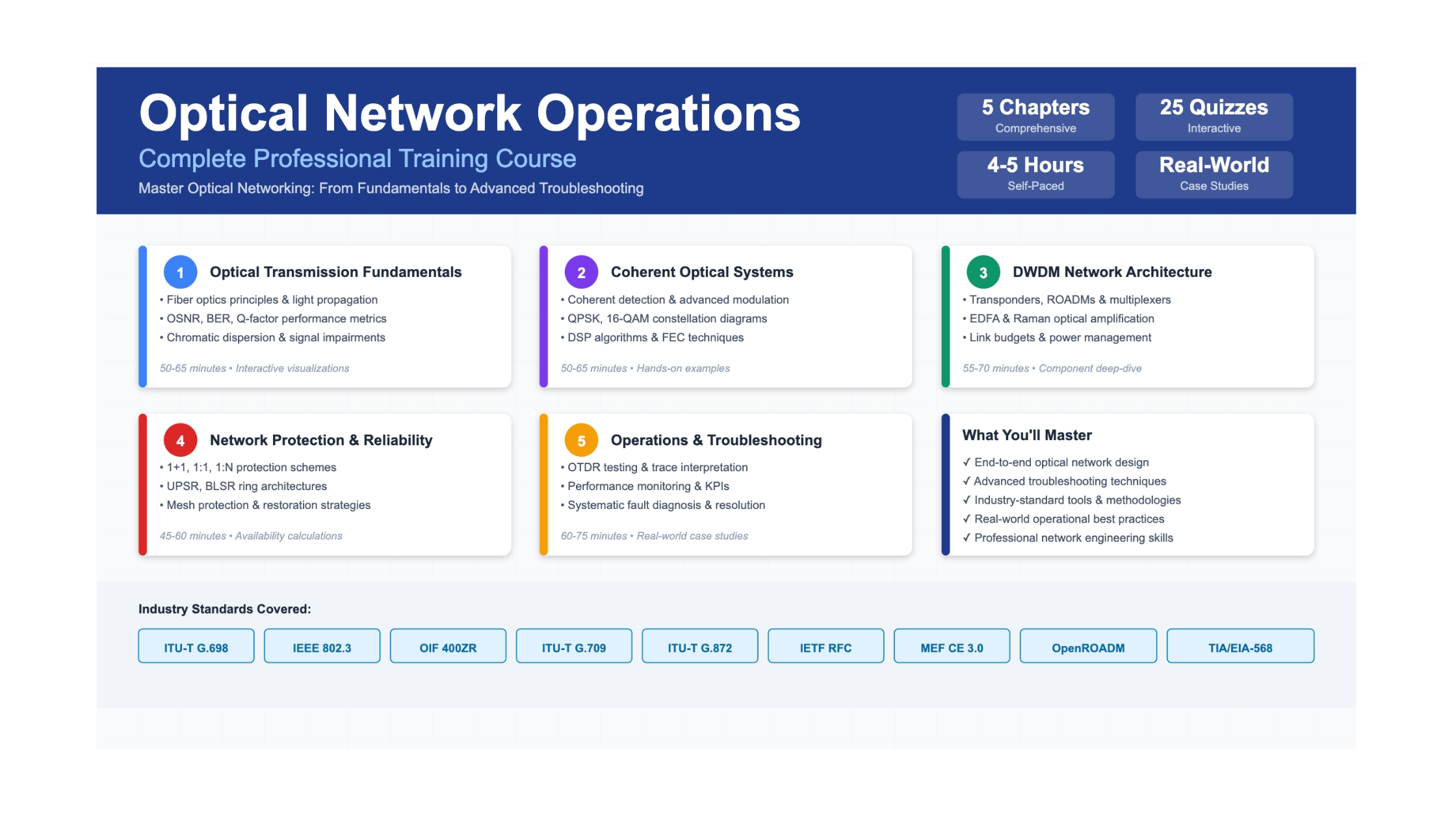The width and height of the screenshot is (1456, 819).
Task: Click the orange chapter 5 number circle
Action: [581, 441]
